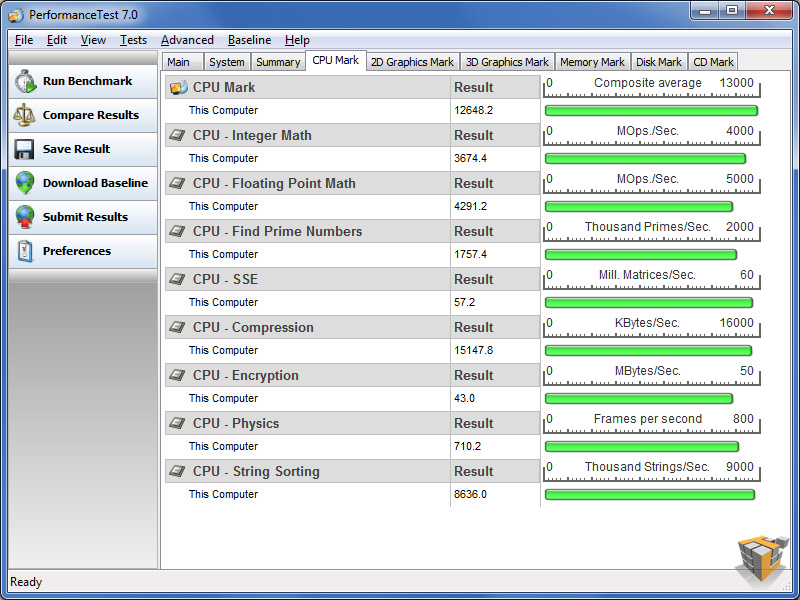Click the chip icon beside CPU - Encryption

point(177,375)
